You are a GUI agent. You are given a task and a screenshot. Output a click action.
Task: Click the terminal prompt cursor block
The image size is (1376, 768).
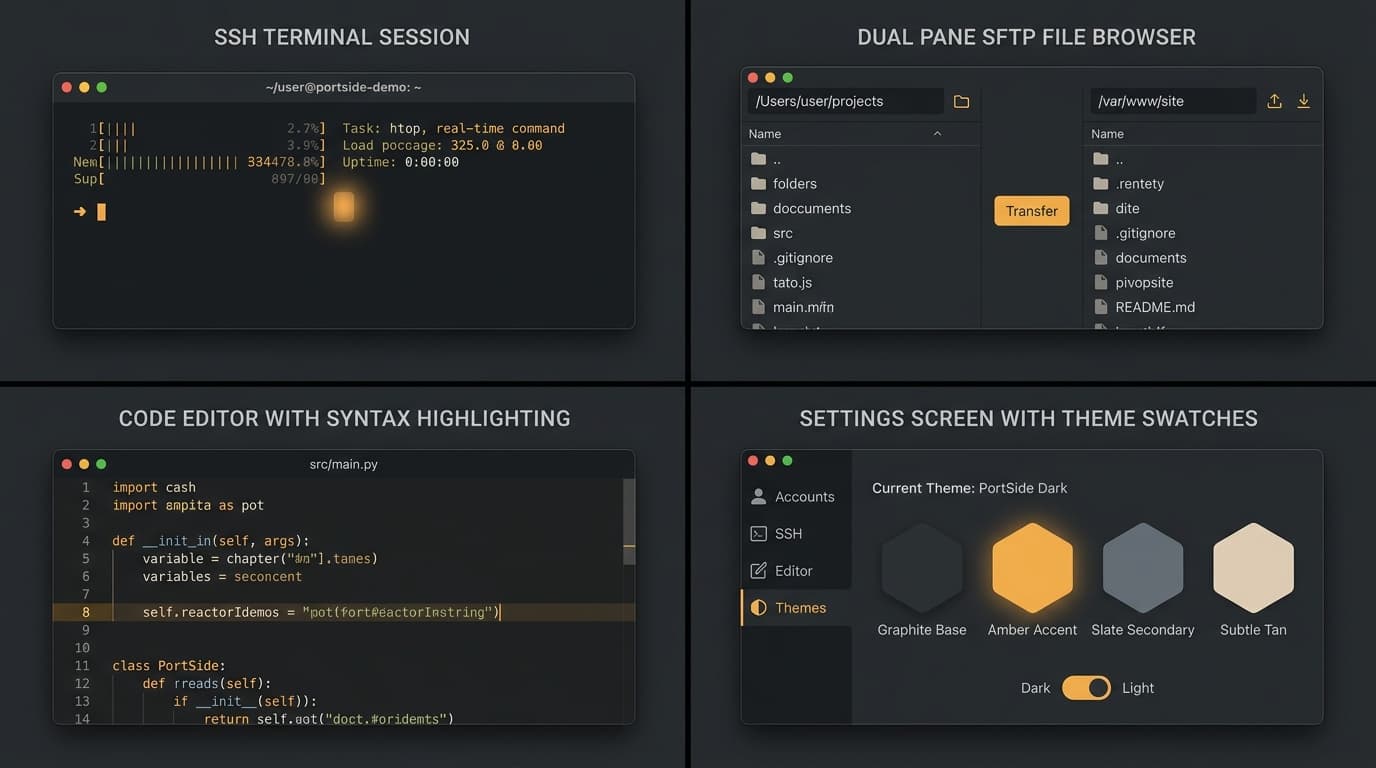pos(101,212)
